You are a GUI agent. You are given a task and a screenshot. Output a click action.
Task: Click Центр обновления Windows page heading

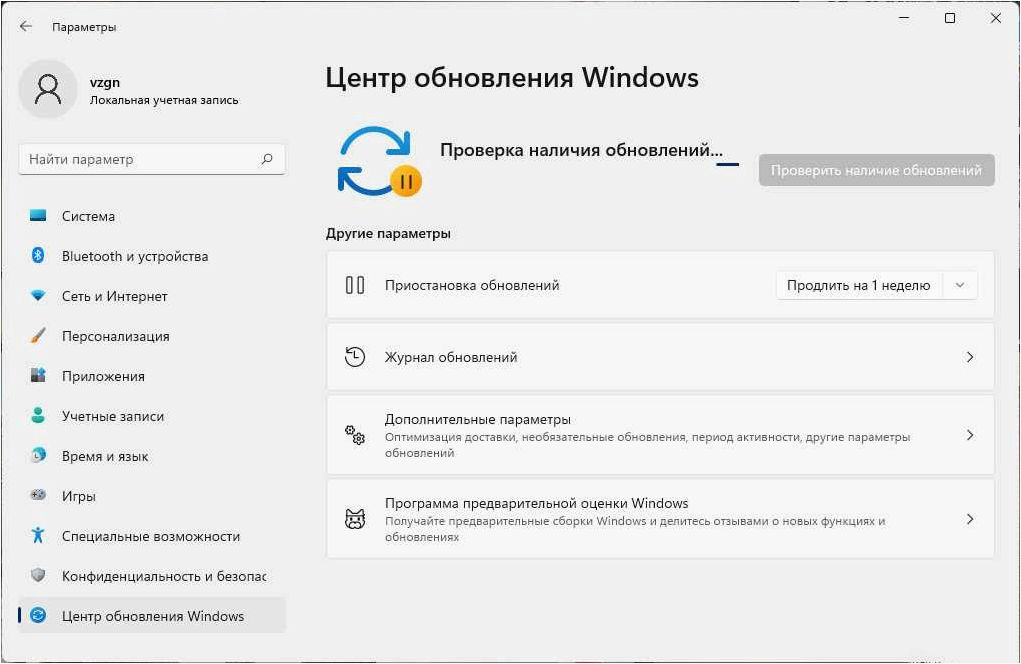tap(512, 77)
